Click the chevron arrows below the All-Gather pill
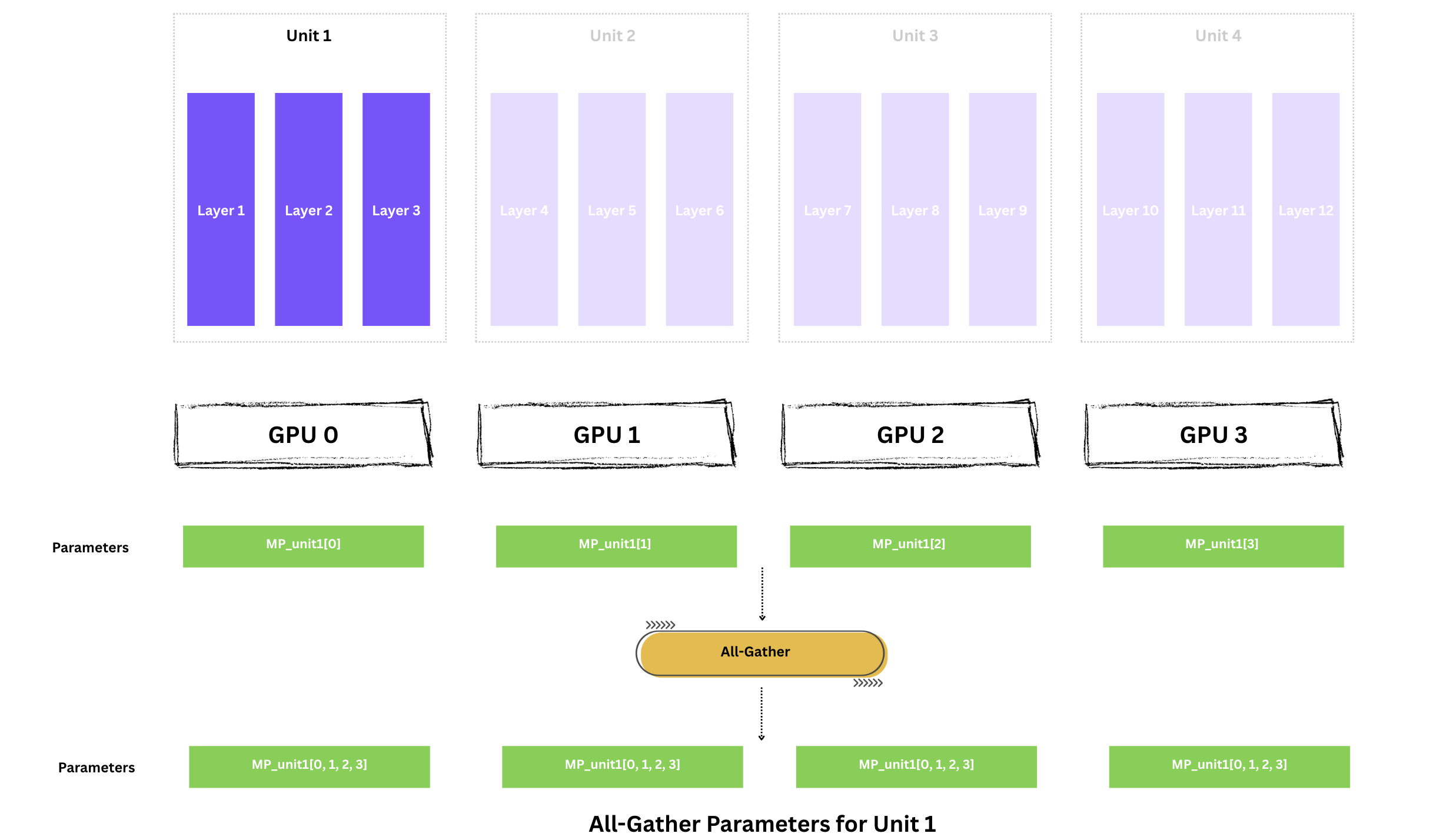 pos(868,683)
